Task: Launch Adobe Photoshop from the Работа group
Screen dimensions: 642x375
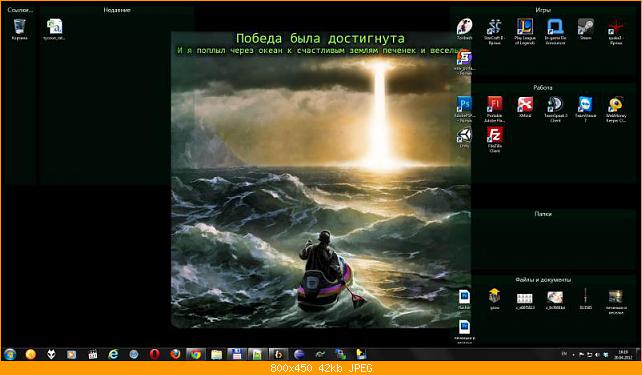Action: pos(464,109)
